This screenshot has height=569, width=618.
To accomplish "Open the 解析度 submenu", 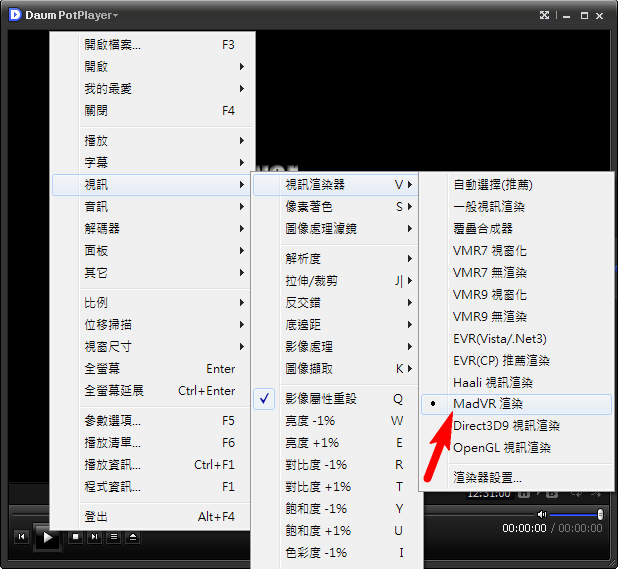I will (335, 259).
